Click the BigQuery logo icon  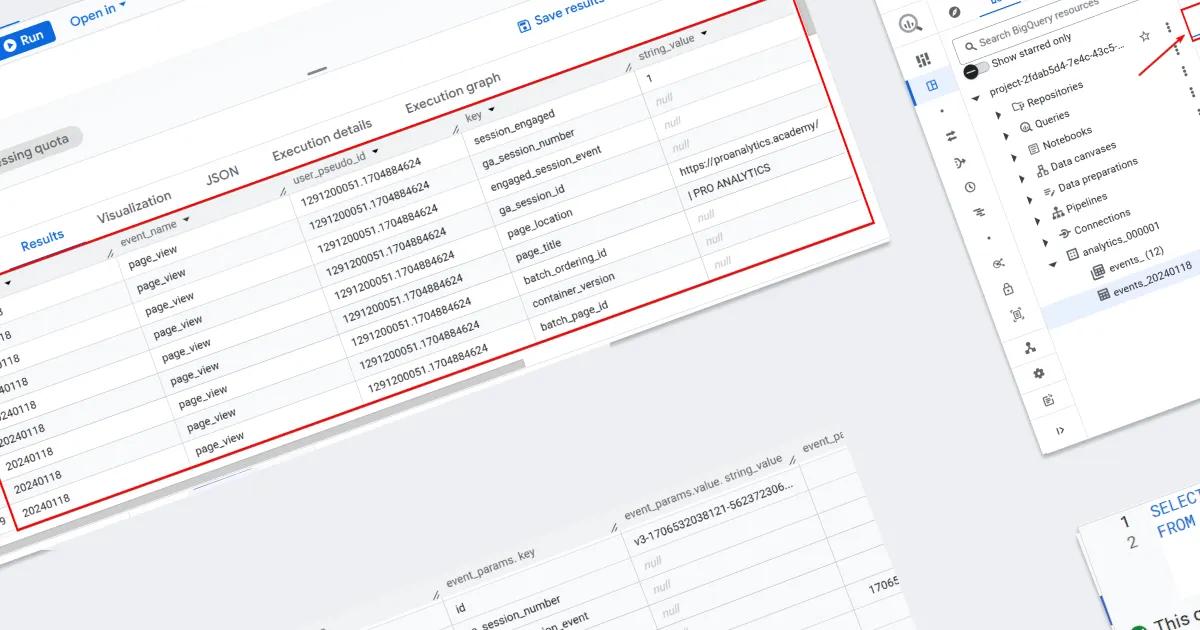pyautogui.click(x=909, y=24)
